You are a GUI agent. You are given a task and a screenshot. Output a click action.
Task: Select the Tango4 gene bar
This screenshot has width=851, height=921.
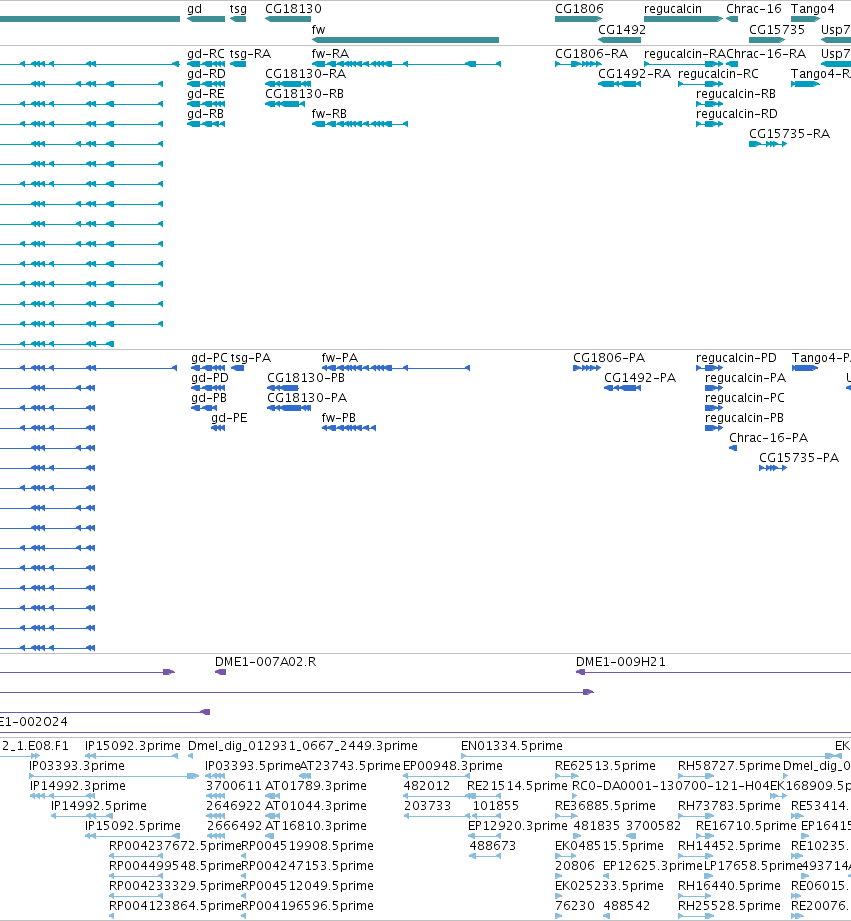click(806, 19)
